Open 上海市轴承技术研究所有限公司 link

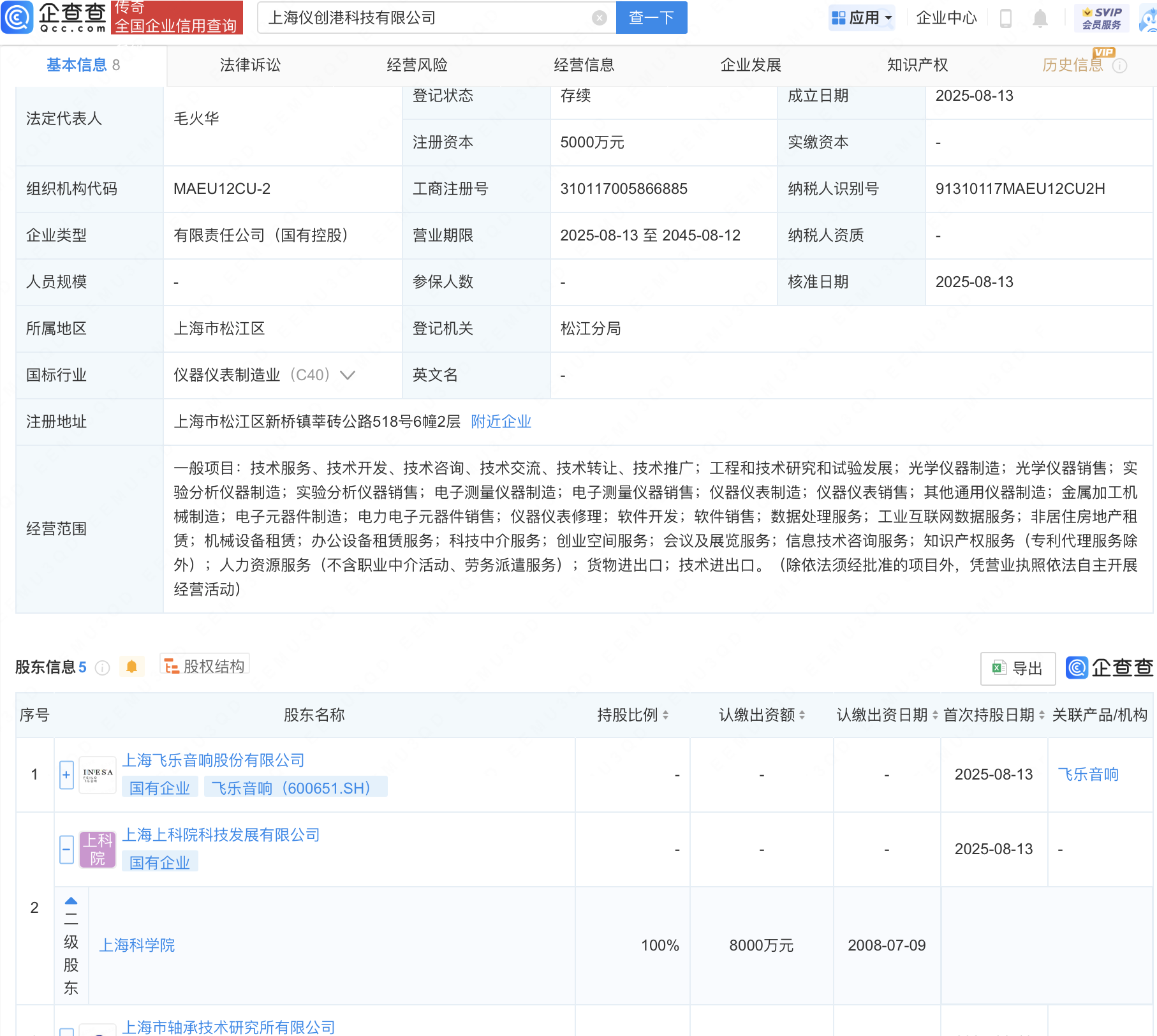[228, 1027]
